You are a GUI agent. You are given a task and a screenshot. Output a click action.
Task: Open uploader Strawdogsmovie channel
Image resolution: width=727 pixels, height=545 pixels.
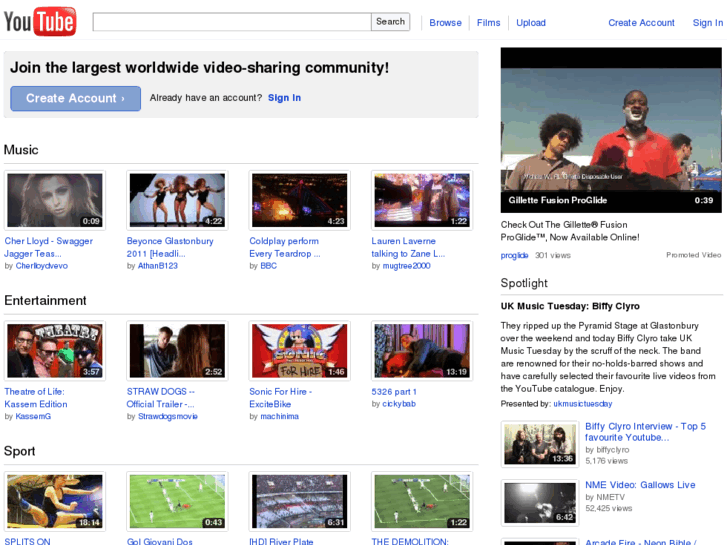[168, 417]
